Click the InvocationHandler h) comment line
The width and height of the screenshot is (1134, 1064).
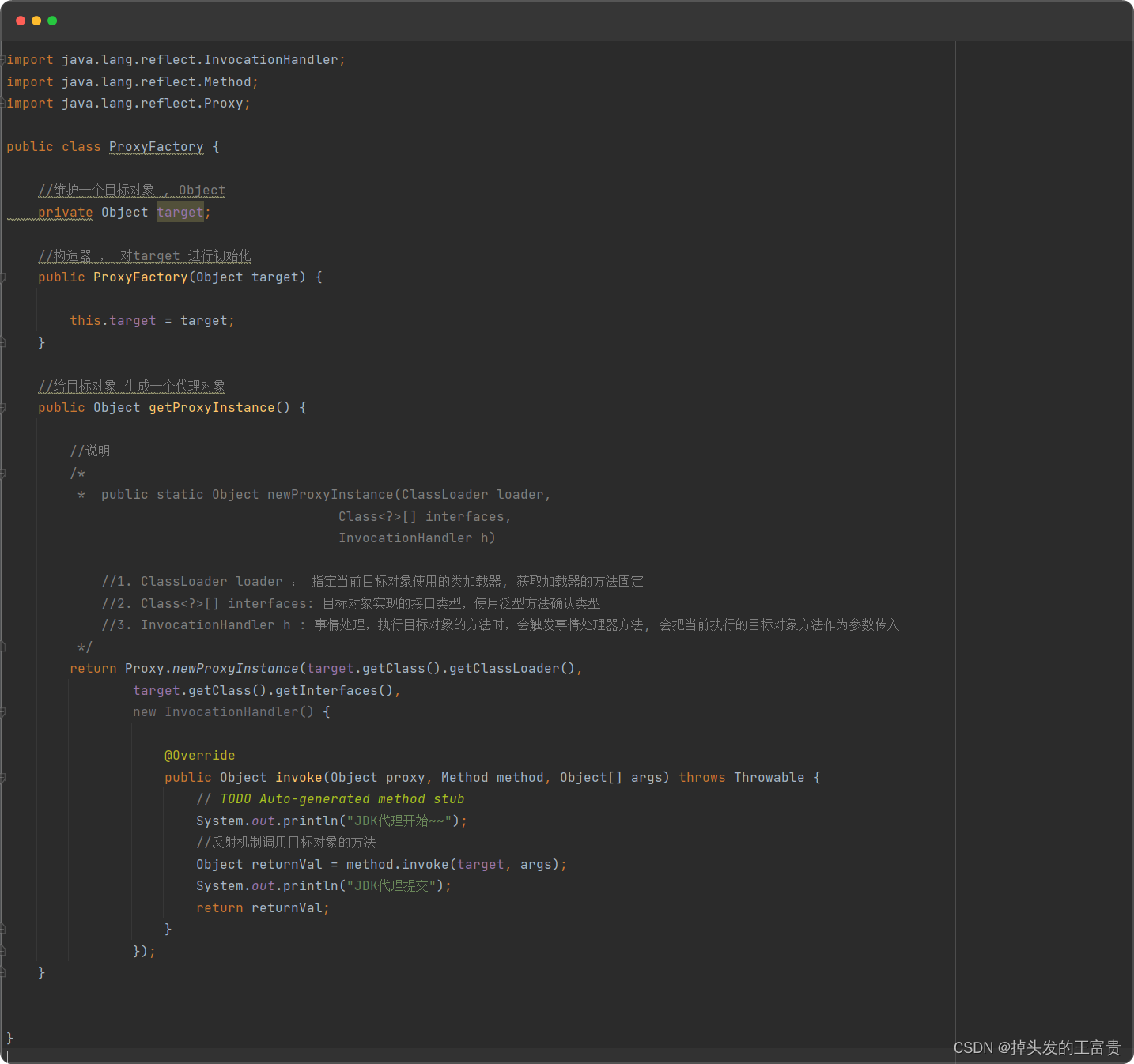pos(417,538)
